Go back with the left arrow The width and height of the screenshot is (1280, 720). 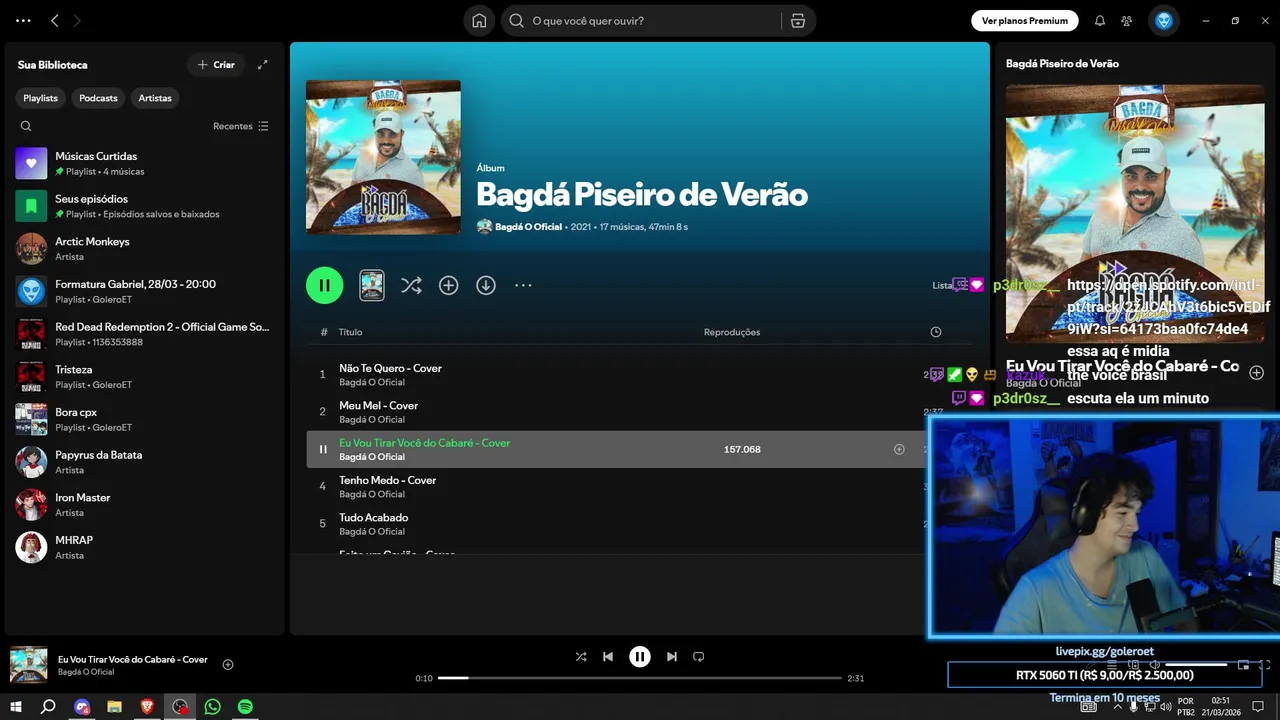pos(55,20)
